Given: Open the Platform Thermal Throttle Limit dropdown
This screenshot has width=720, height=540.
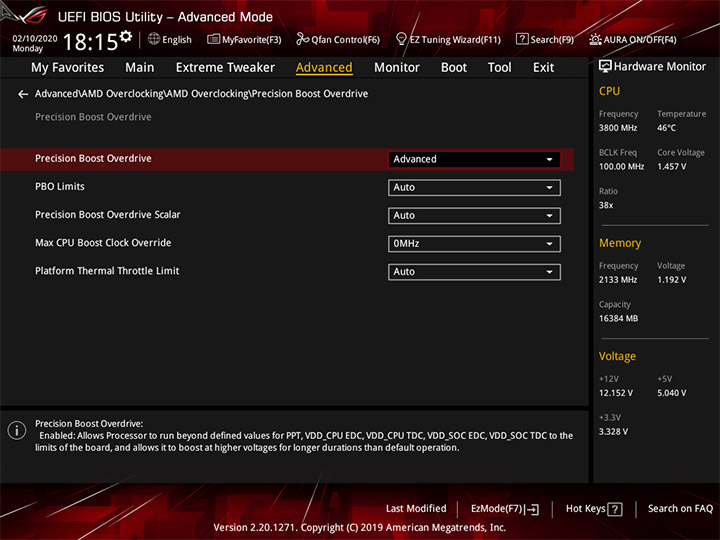Looking at the screenshot, I should [x=474, y=272].
